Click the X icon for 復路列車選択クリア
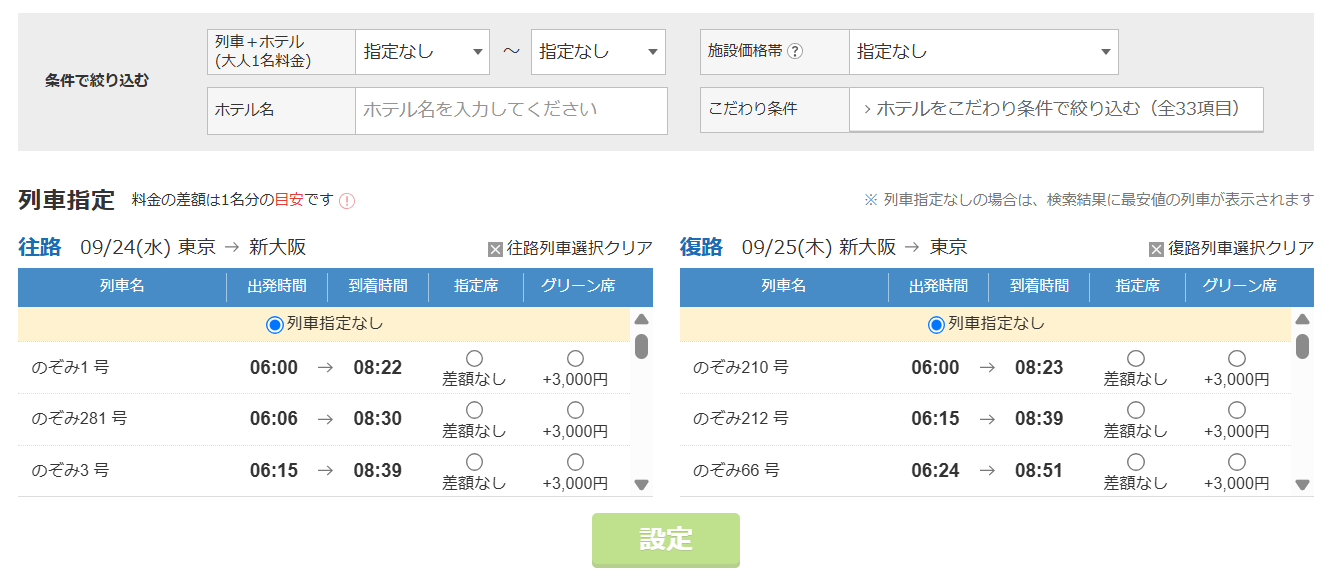The image size is (1336, 579). click(1156, 249)
